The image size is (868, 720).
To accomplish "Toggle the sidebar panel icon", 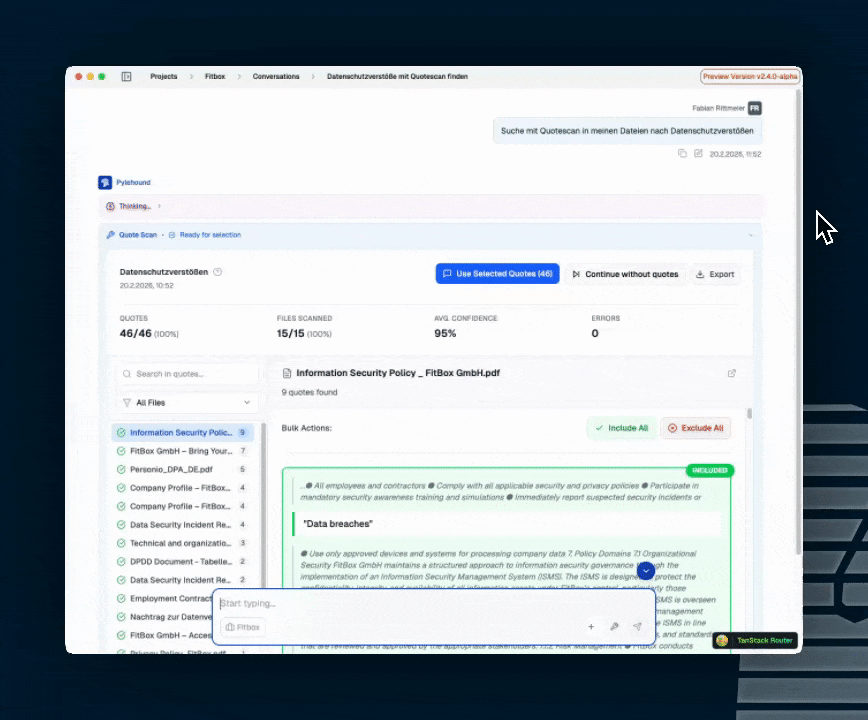I will [x=127, y=76].
